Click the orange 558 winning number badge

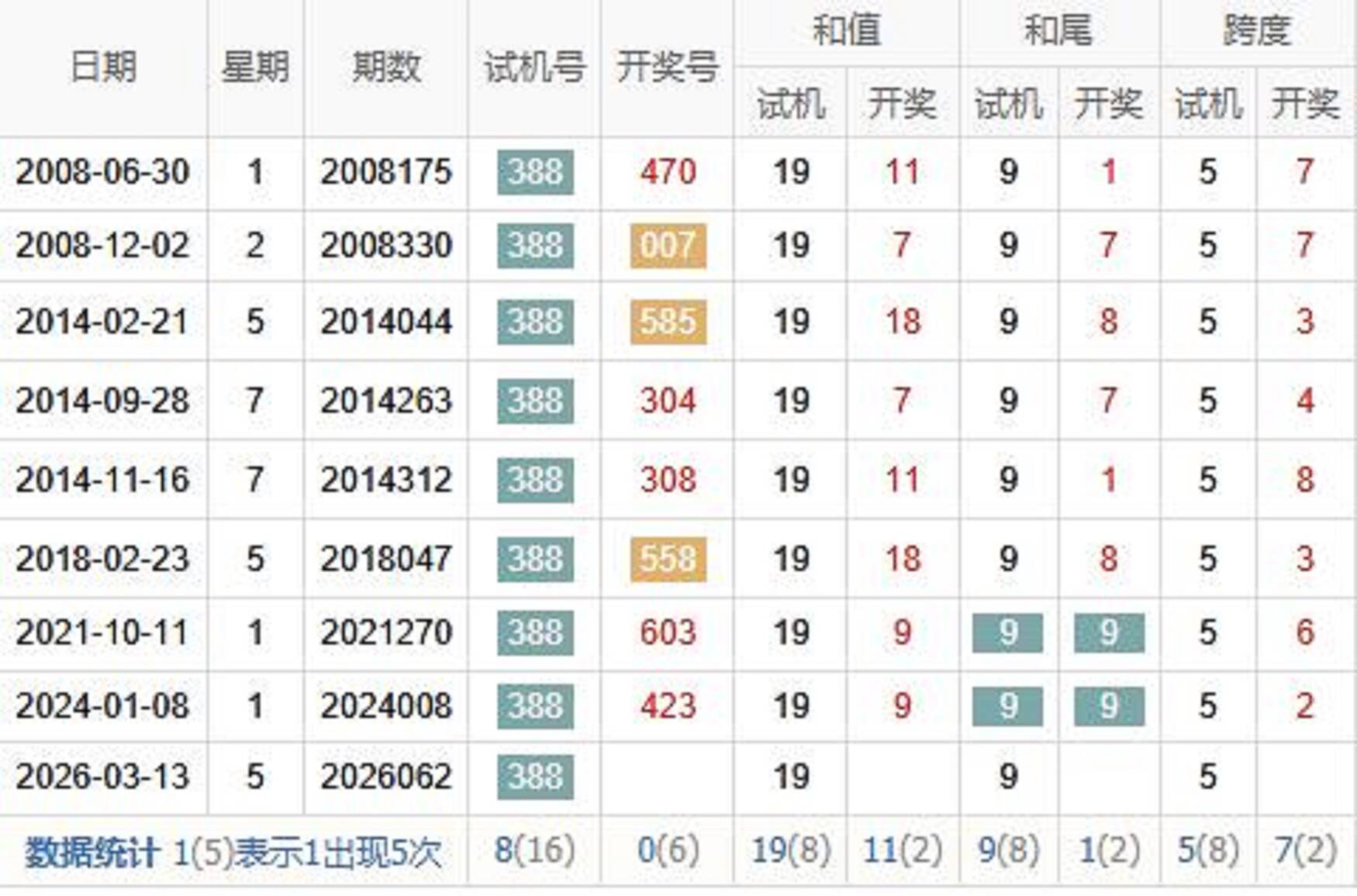pos(668,559)
